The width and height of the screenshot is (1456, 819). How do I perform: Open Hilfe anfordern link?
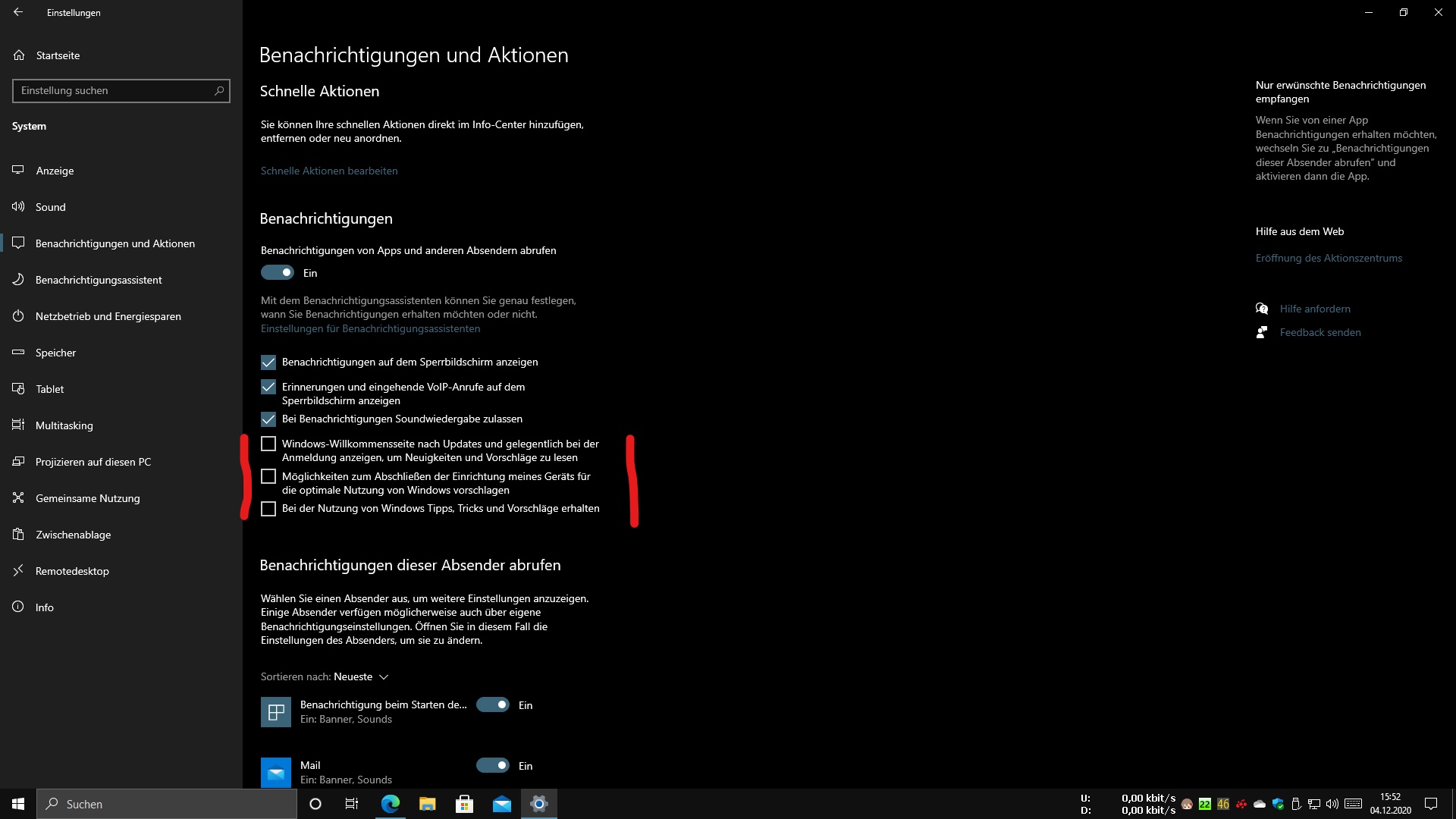click(x=1314, y=309)
